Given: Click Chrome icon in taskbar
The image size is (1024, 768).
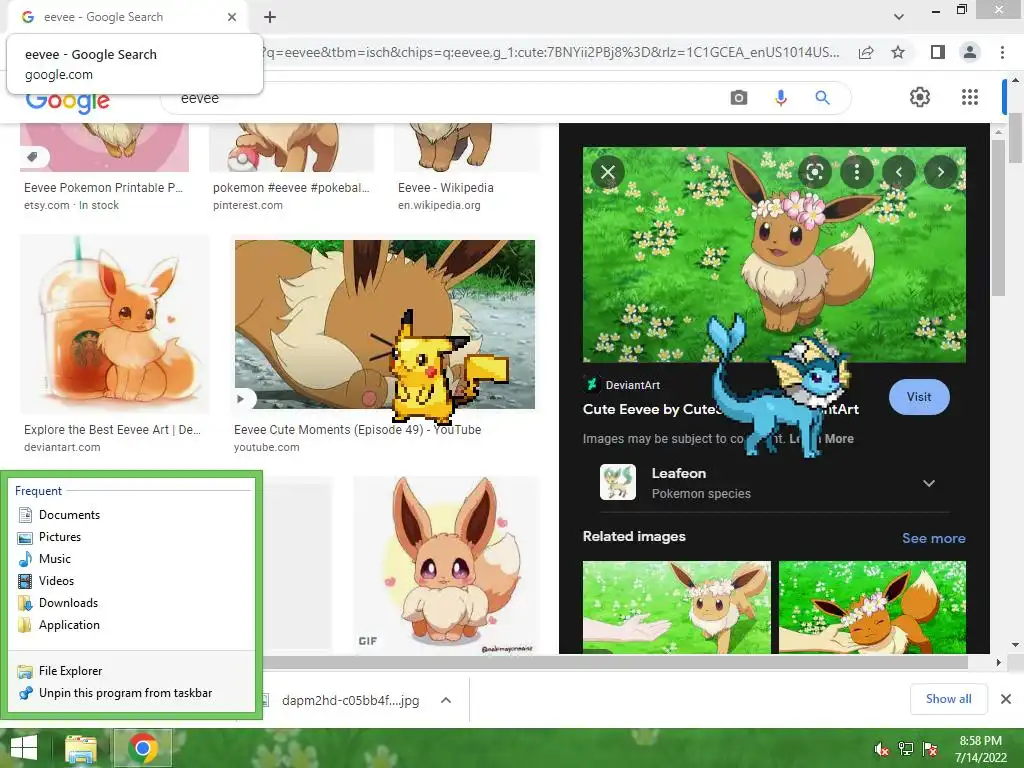Looking at the screenshot, I should pos(143,748).
